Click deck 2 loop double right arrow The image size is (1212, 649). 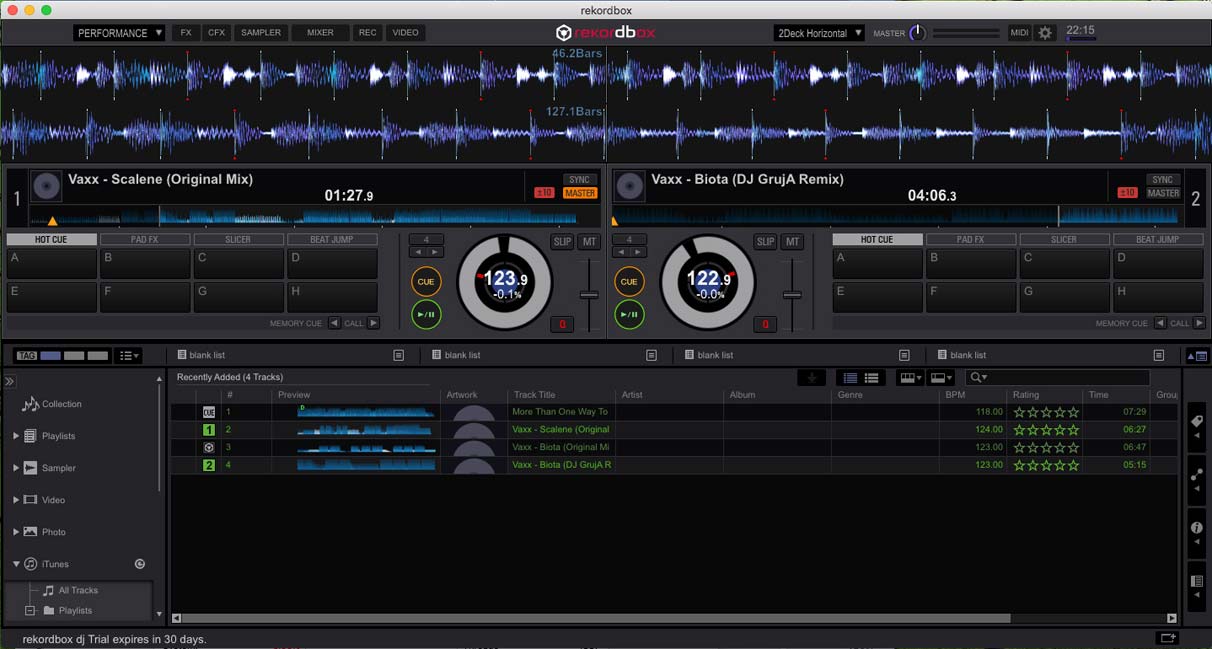pyautogui.click(x=638, y=252)
